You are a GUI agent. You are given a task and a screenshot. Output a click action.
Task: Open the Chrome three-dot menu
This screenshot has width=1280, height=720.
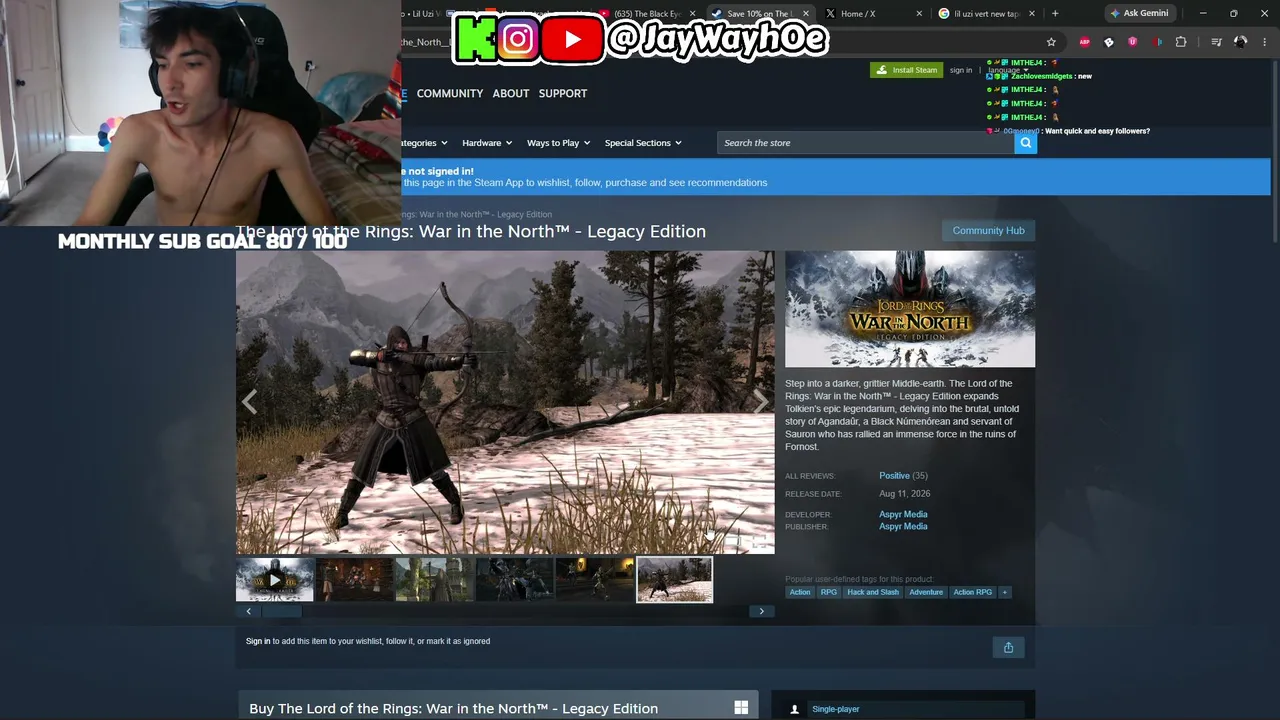click(x=1263, y=42)
